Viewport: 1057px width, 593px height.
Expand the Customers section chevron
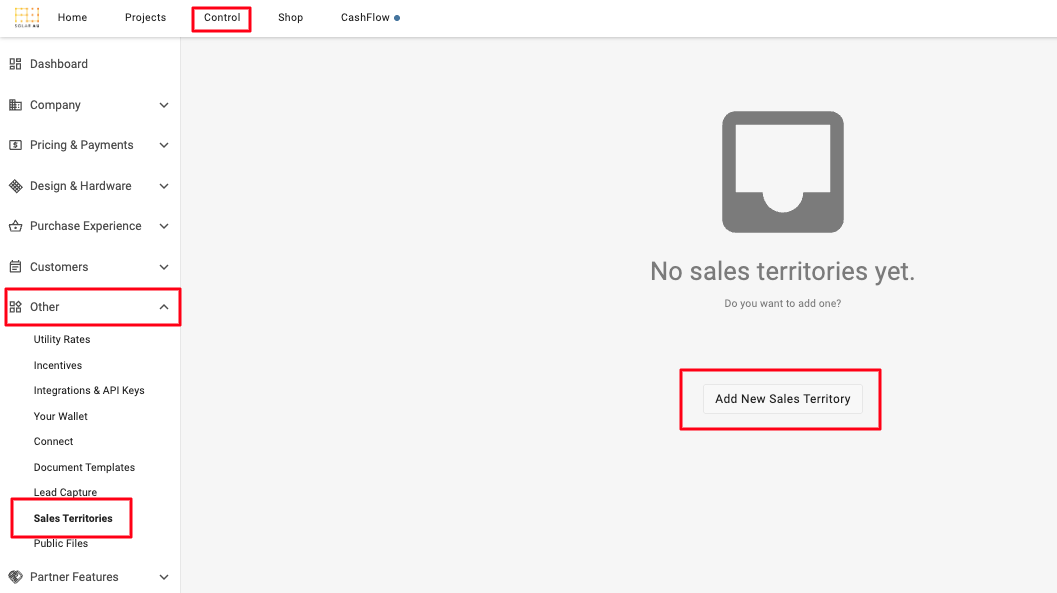click(164, 267)
